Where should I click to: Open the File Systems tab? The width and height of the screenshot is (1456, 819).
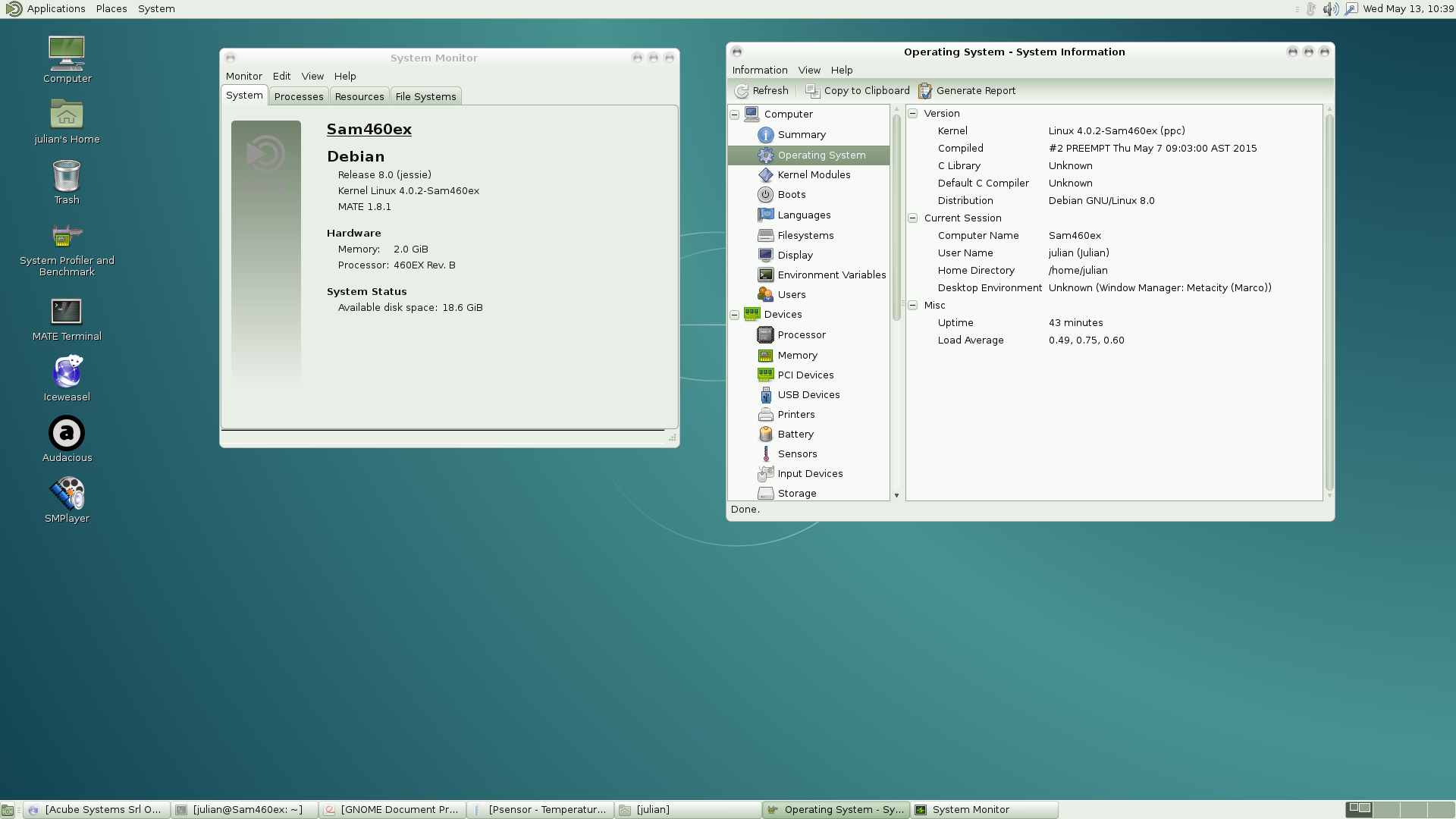(x=425, y=97)
